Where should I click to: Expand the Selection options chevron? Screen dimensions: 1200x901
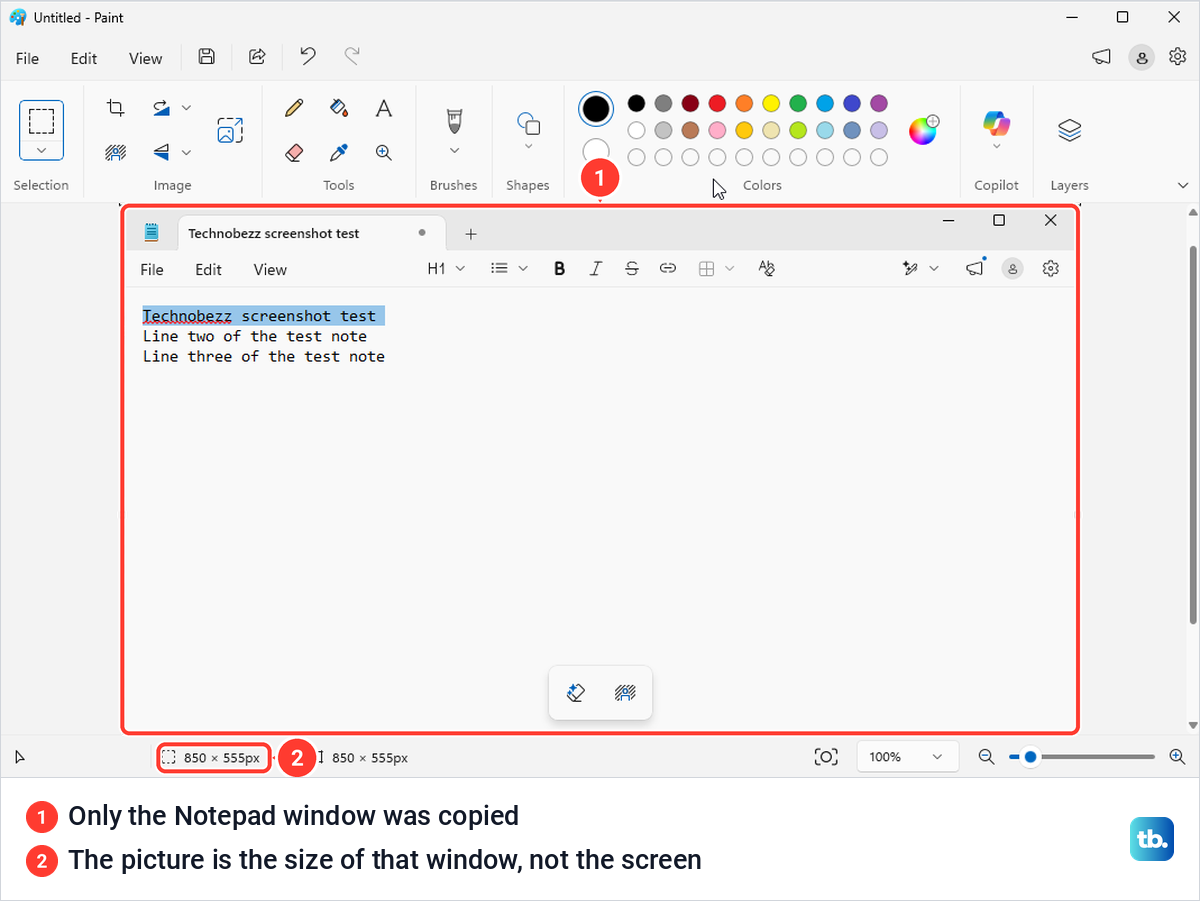point(41,150)
